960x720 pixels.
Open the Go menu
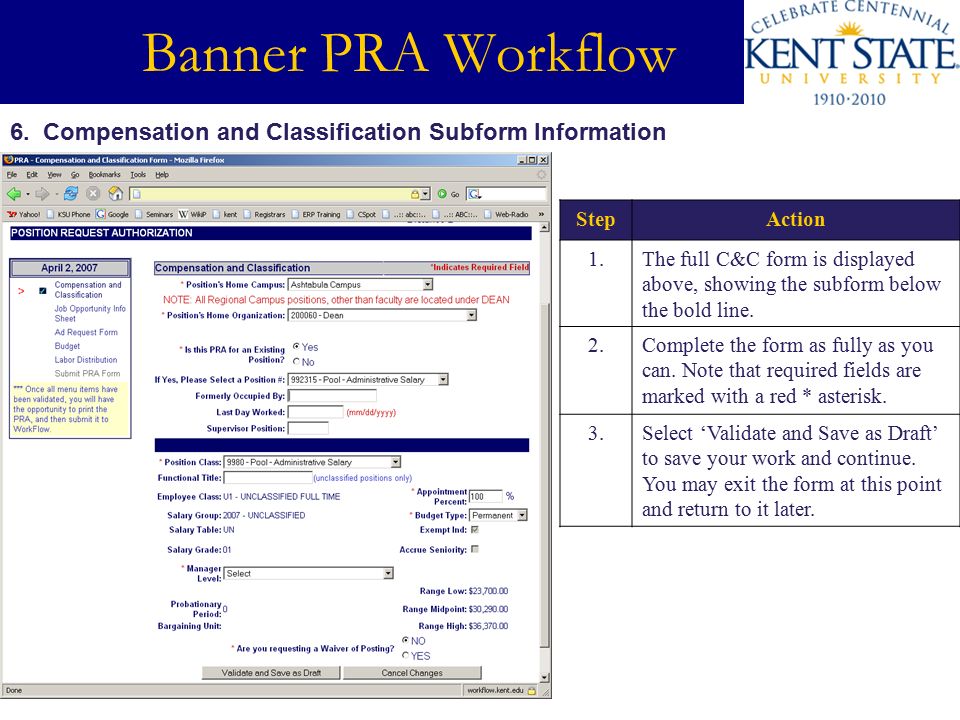75,174
